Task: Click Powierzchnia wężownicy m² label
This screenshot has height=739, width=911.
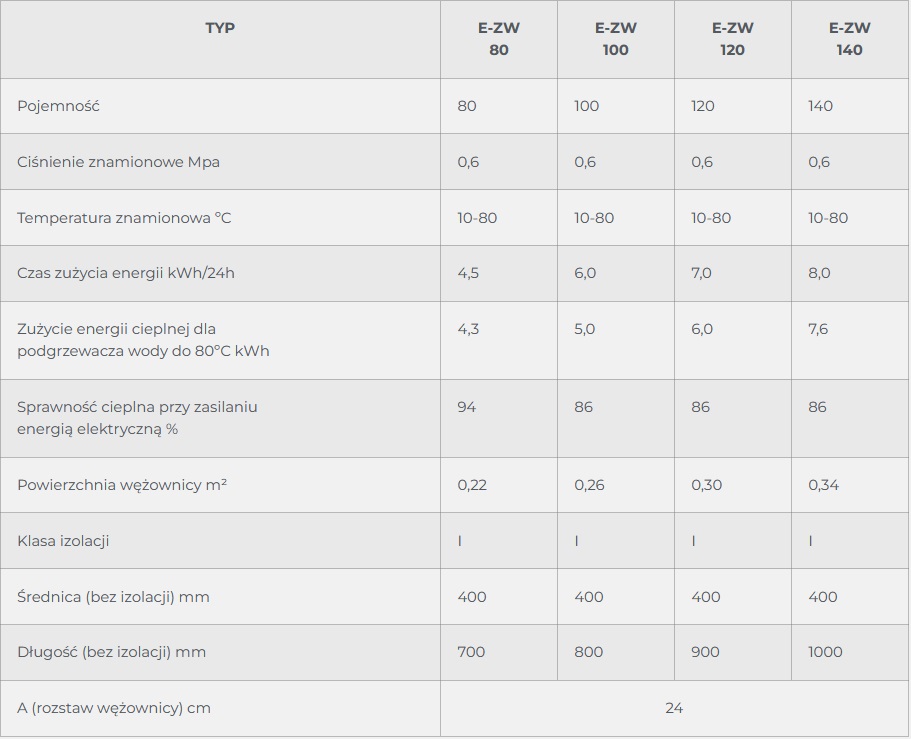Action: coord(122,485)
